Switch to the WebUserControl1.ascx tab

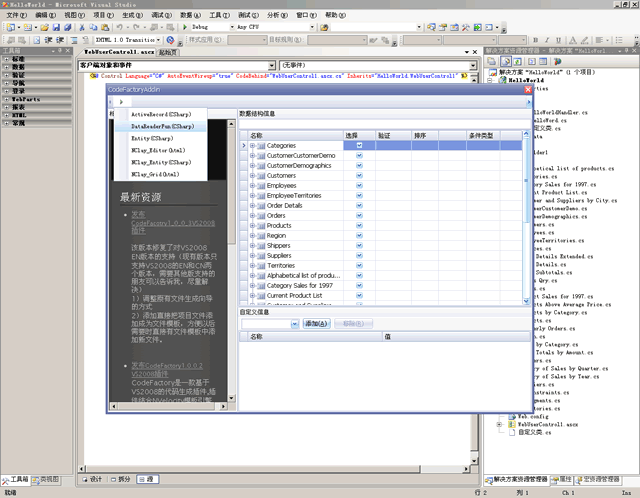[119, 52]
